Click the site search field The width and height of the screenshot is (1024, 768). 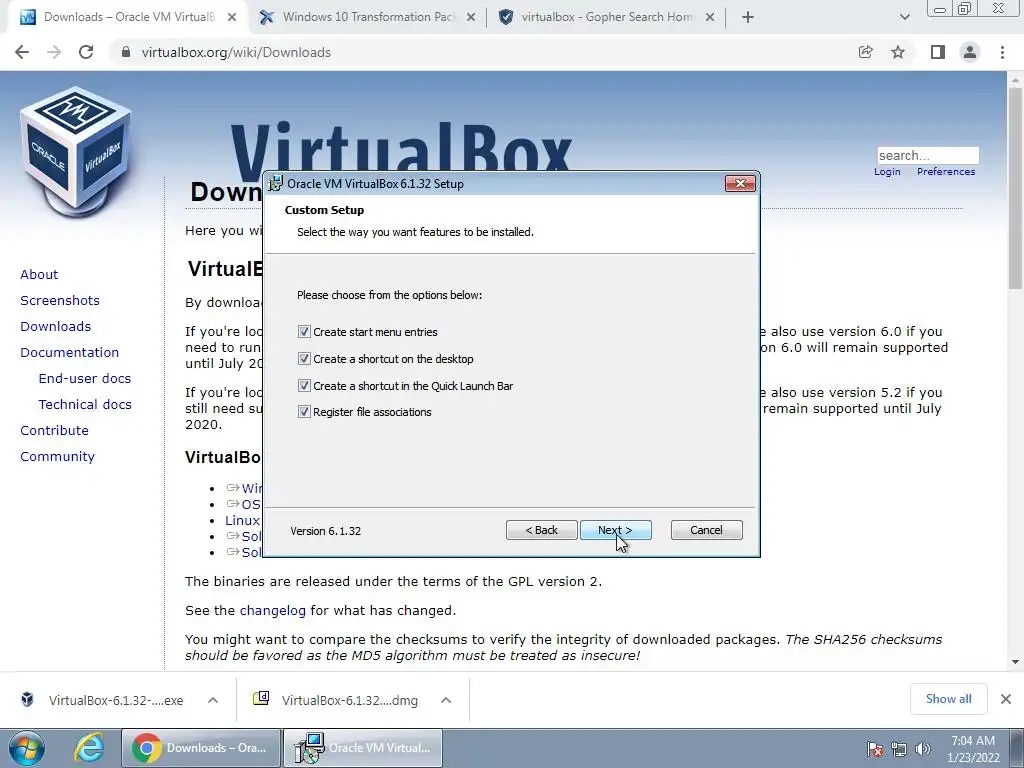[927, 155]
